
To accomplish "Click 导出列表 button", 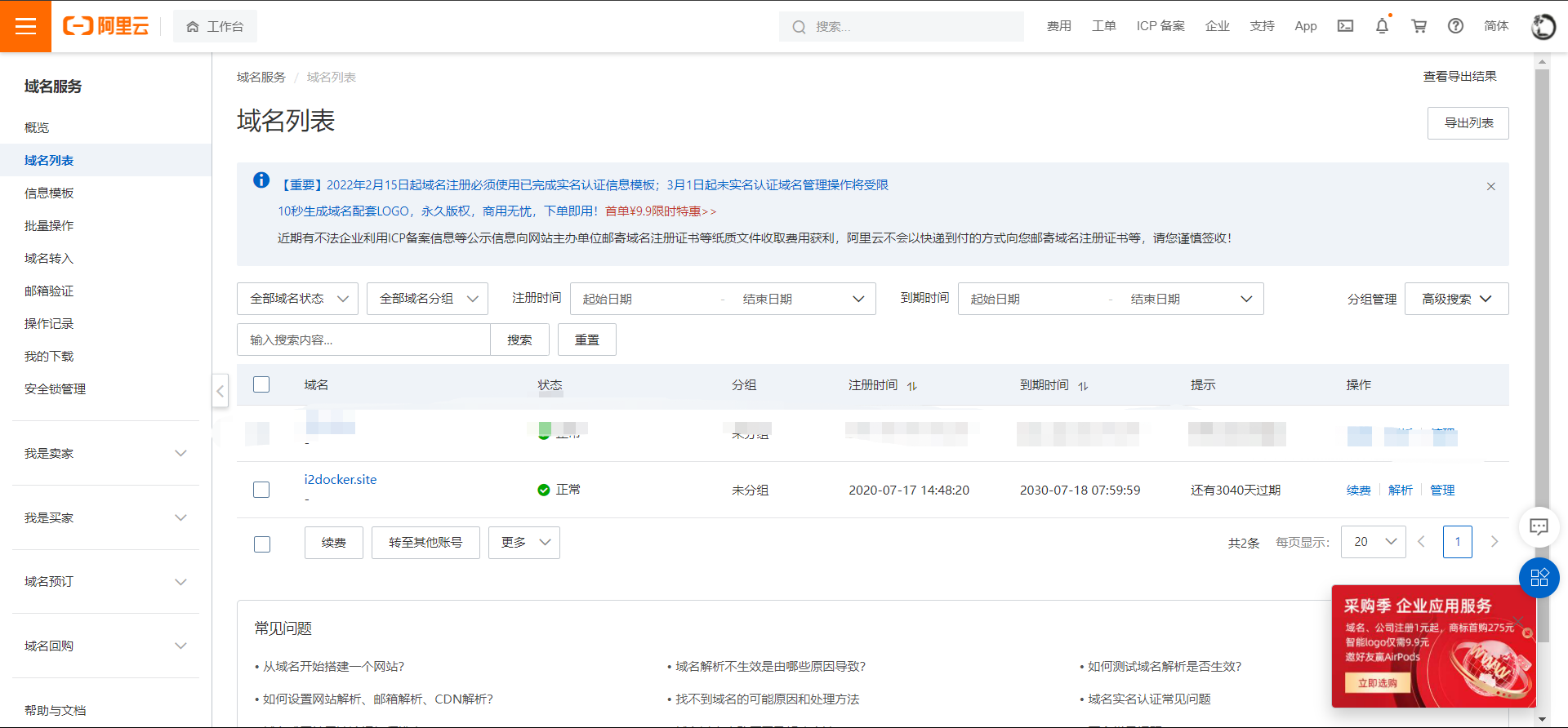I will click(x=1468, y=123).
